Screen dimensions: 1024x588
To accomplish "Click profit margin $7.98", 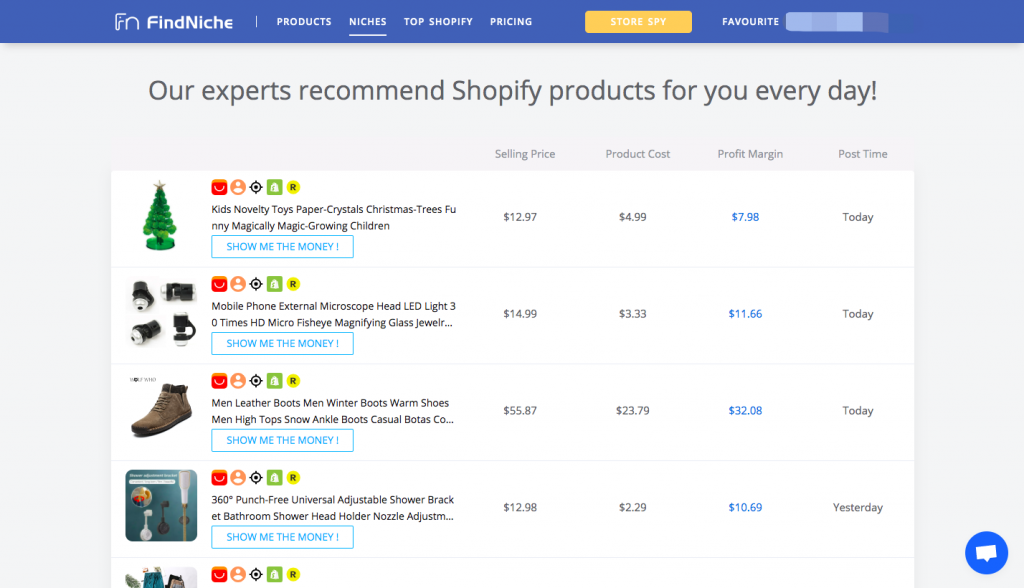I will tap(745, 217).
